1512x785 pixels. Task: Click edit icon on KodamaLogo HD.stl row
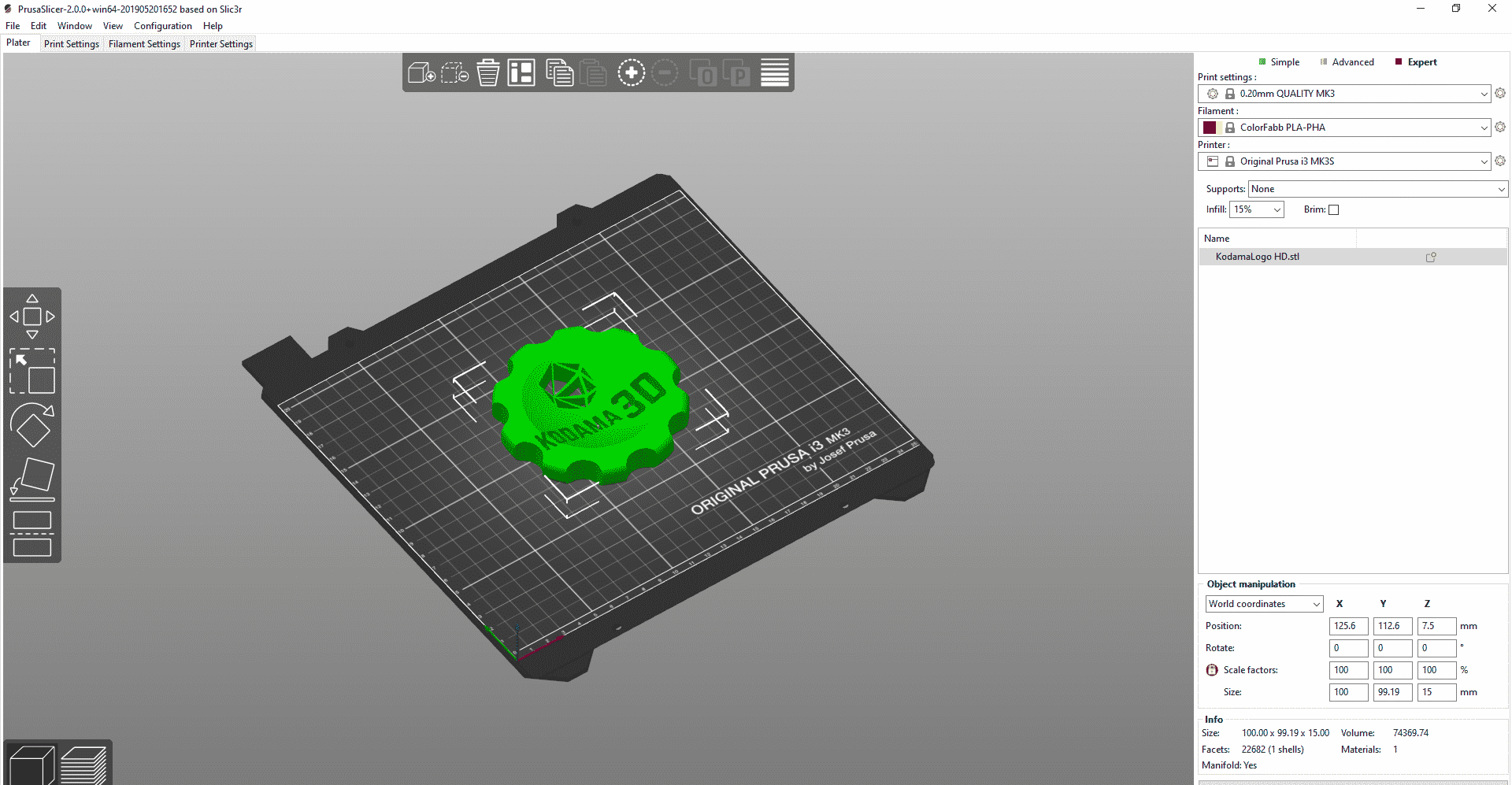click(1431, 257)
